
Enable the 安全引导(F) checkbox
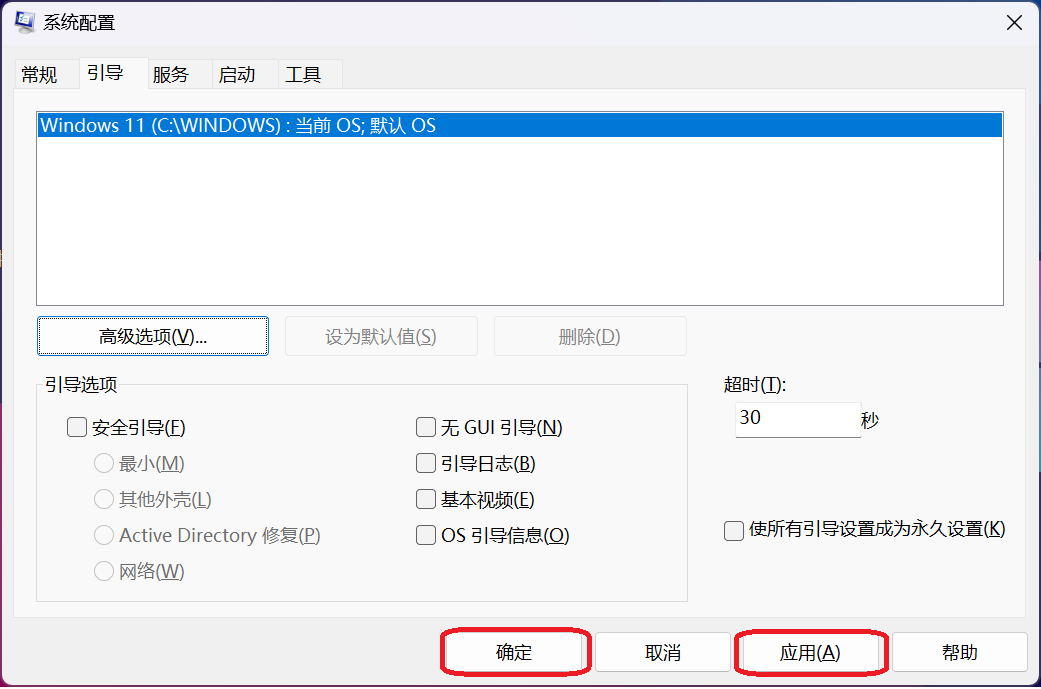[x=77, y=427]
